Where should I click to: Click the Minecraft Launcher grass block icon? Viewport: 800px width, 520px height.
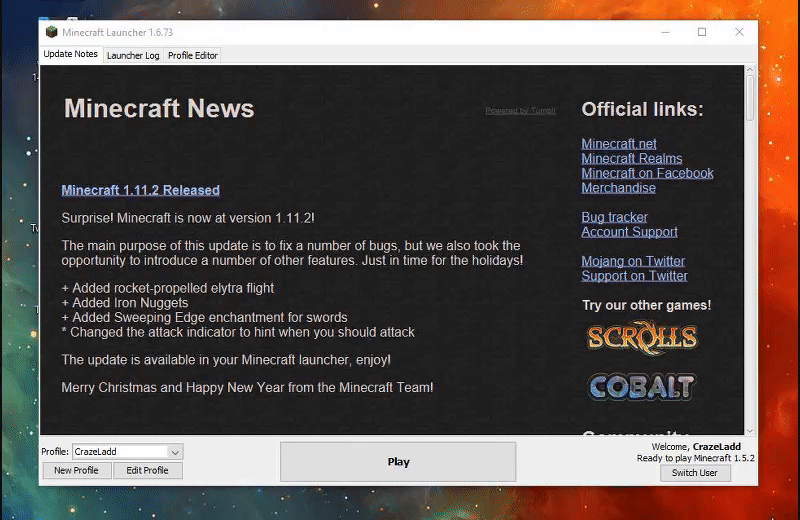52,32
